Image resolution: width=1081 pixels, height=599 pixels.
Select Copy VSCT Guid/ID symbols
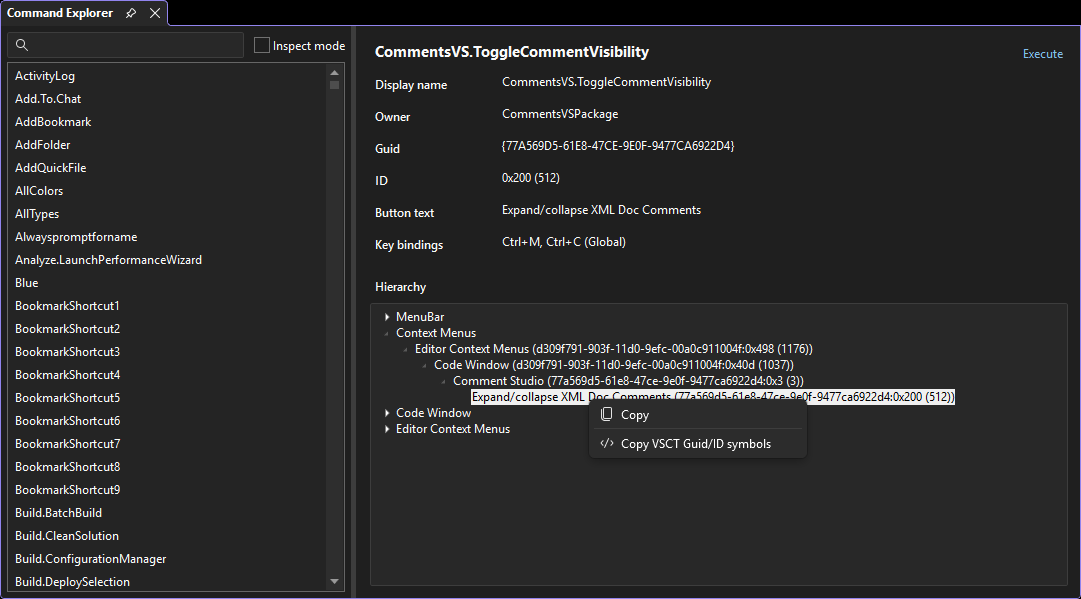pos(696,444)
